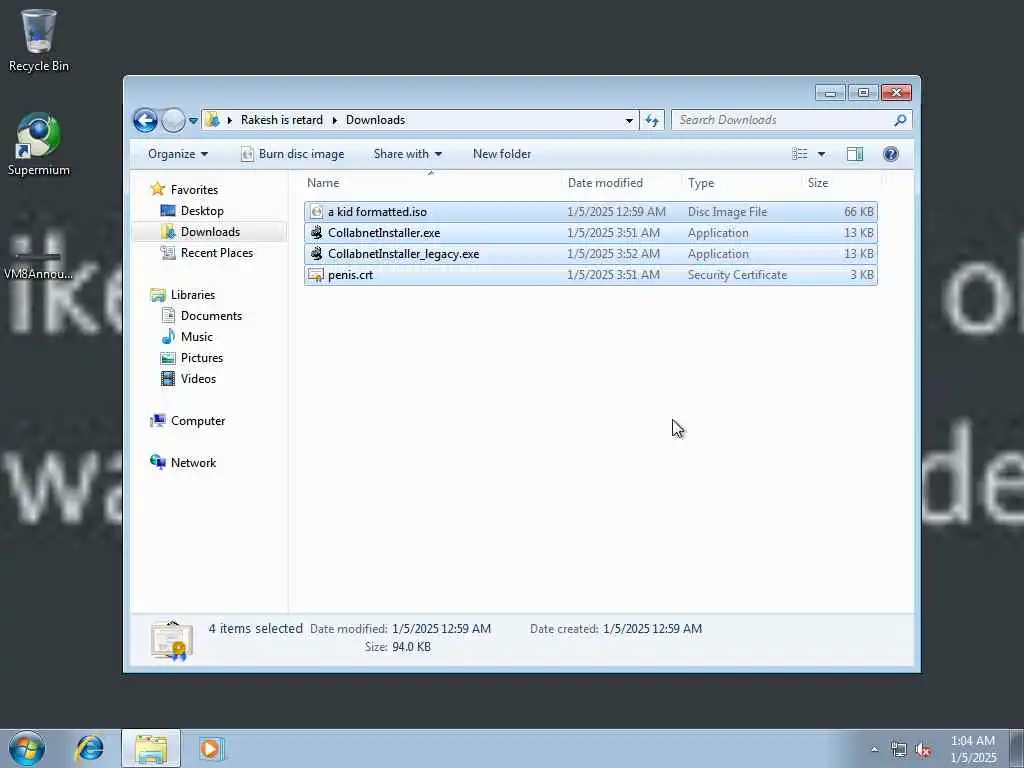Expand the root arrow before 'Rakesh is retard'
This screenshot has width=1024, height=768.
coord(230,120)
